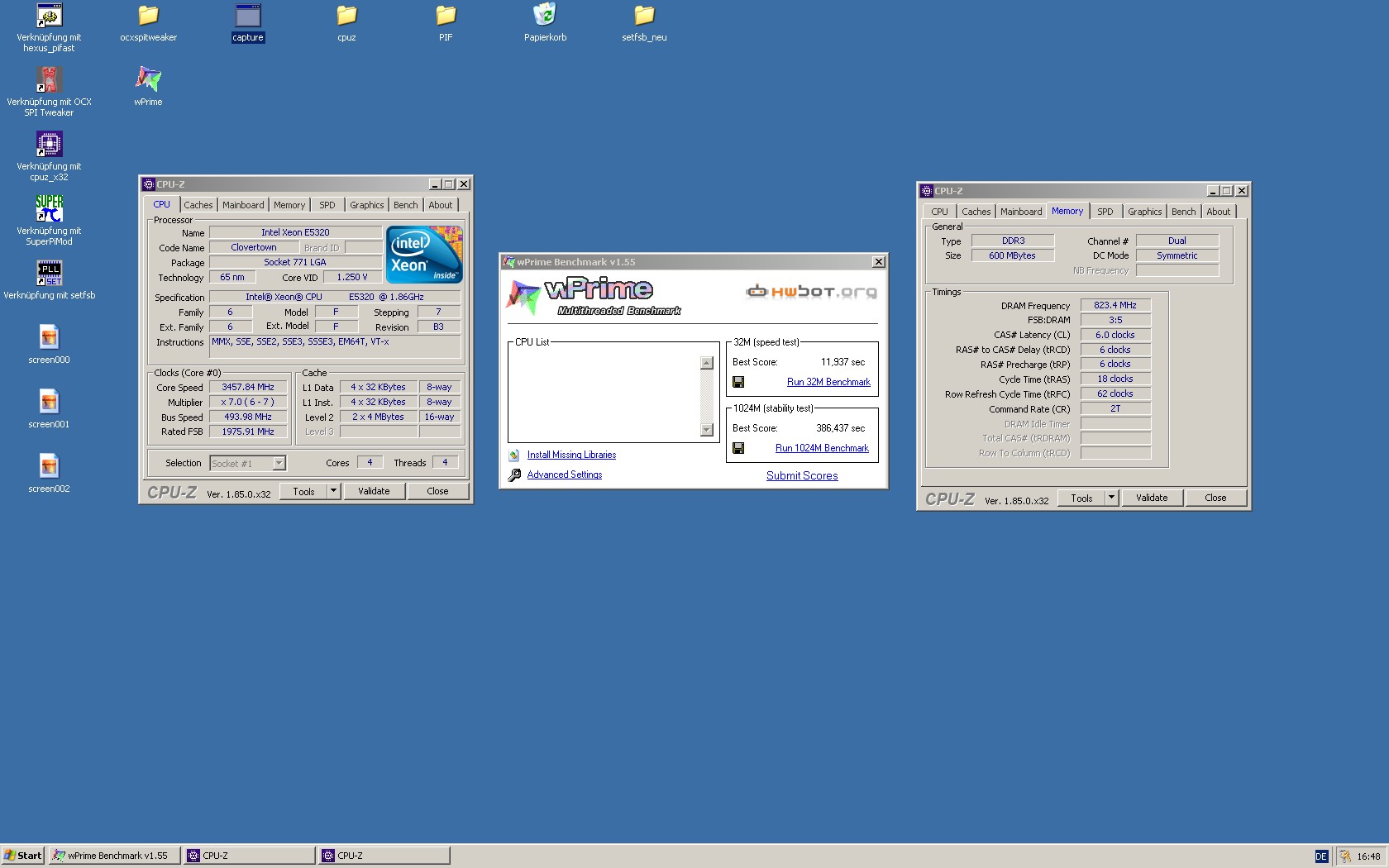This screenshot has width=1389, height=868.
Task: Open Memory tab in left CPU-Z
Action: click(x=289, y=205)
